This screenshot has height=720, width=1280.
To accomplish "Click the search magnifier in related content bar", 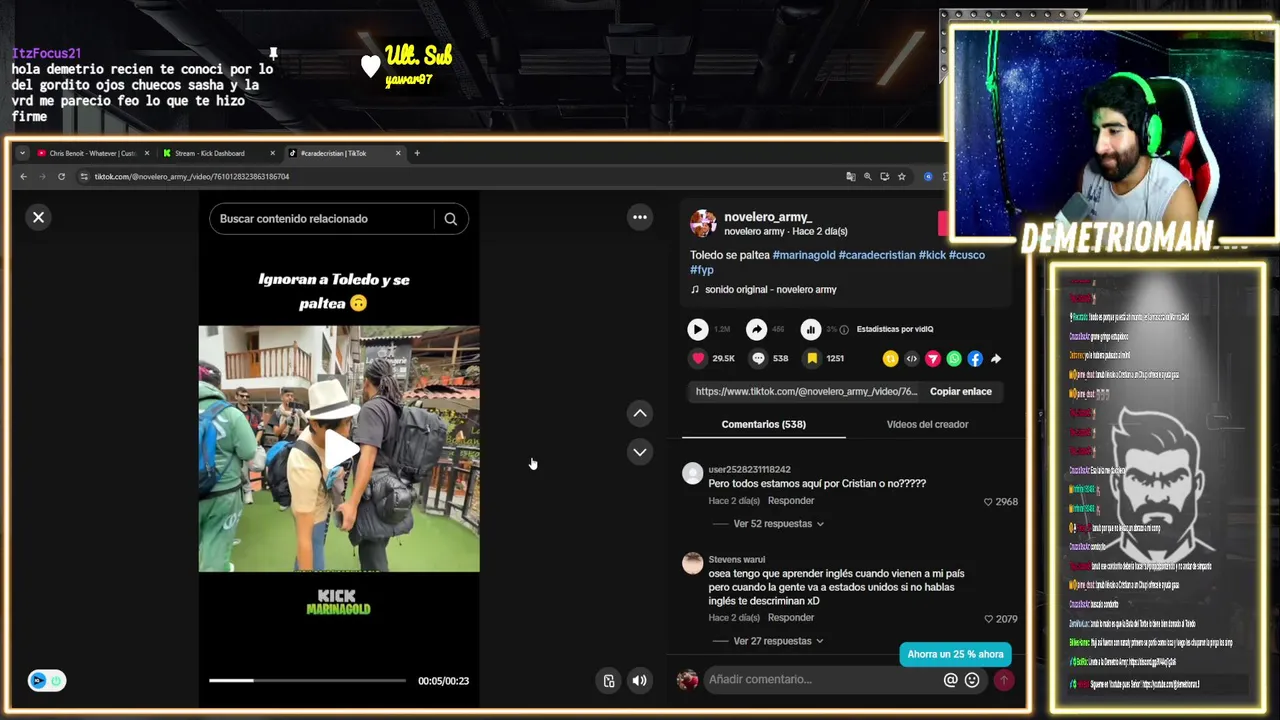I will 450,219.
